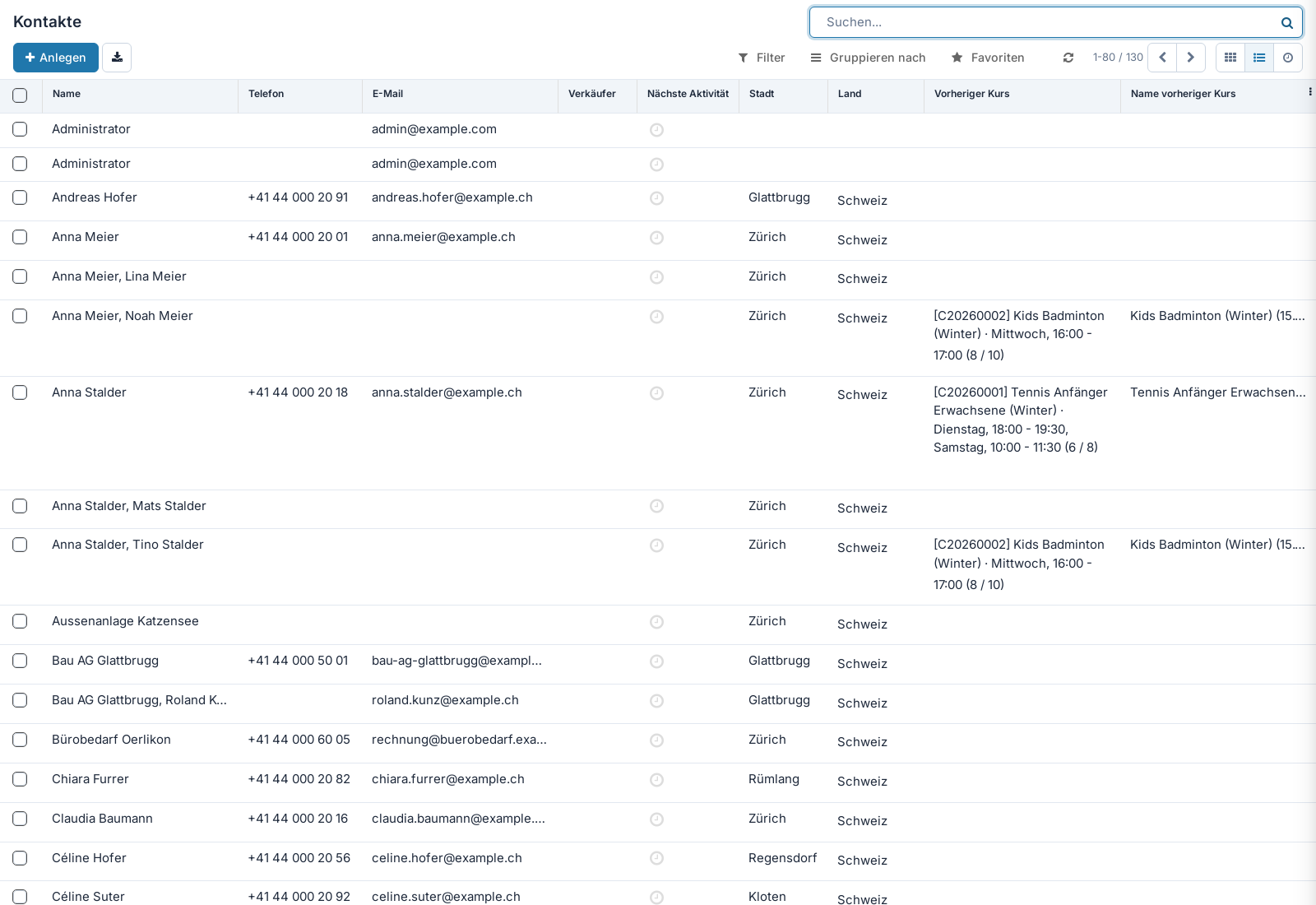1316x905 pixels.
Task: Sort by the Name column header
Action: coord(140,94)
